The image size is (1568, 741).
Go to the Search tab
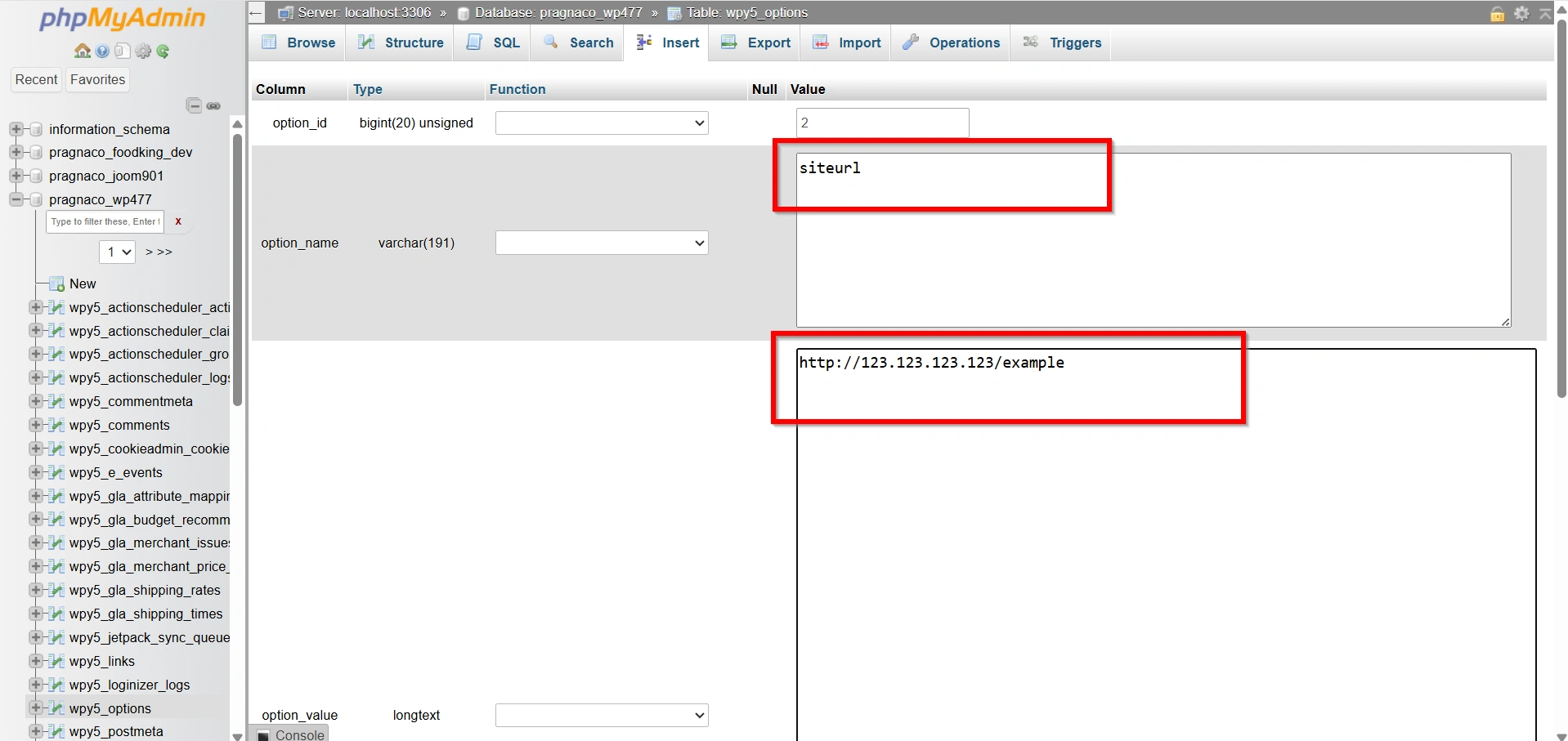point(578,42)
